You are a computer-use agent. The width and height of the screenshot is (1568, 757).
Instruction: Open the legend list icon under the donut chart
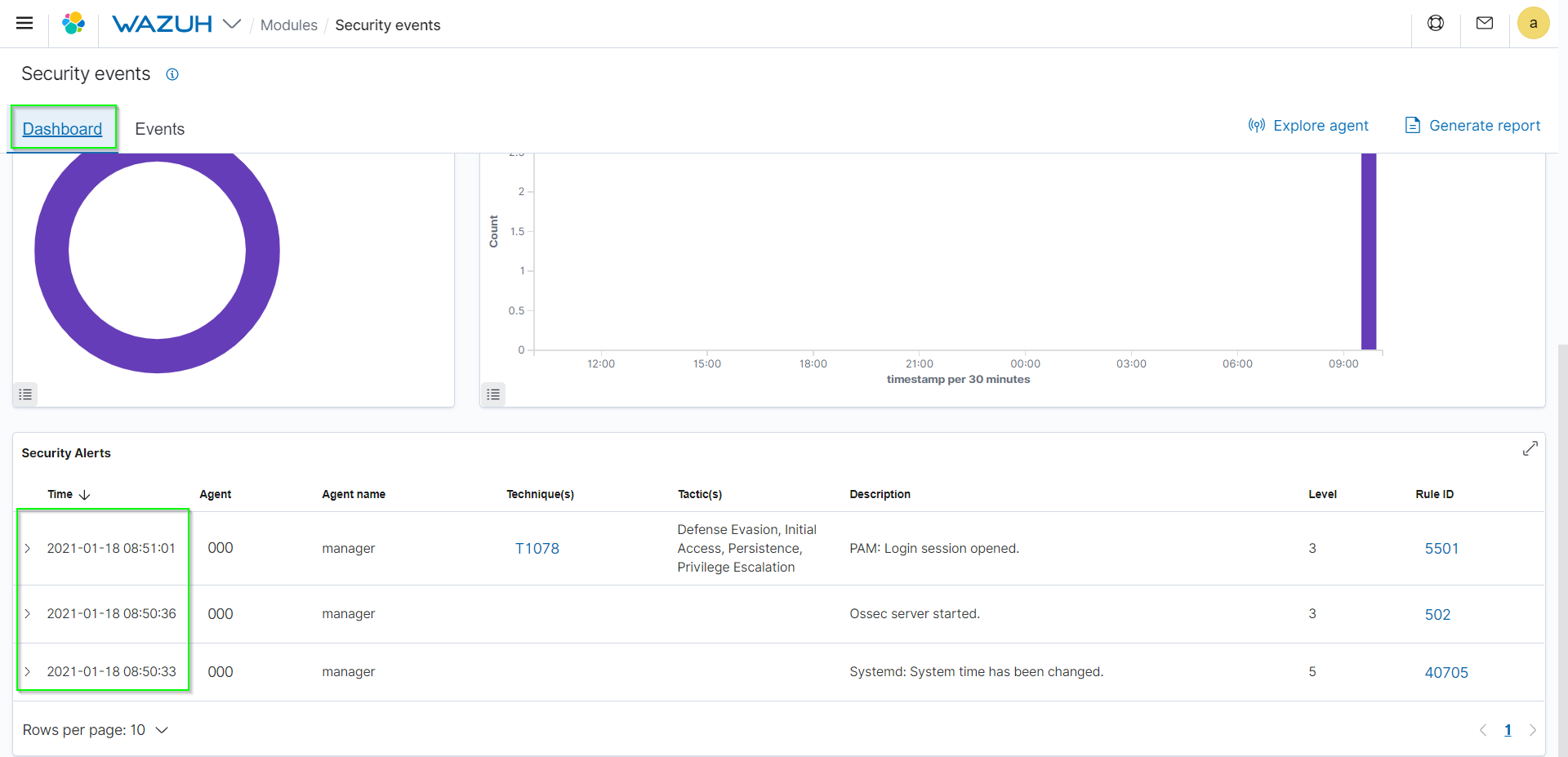pos(24,394)
